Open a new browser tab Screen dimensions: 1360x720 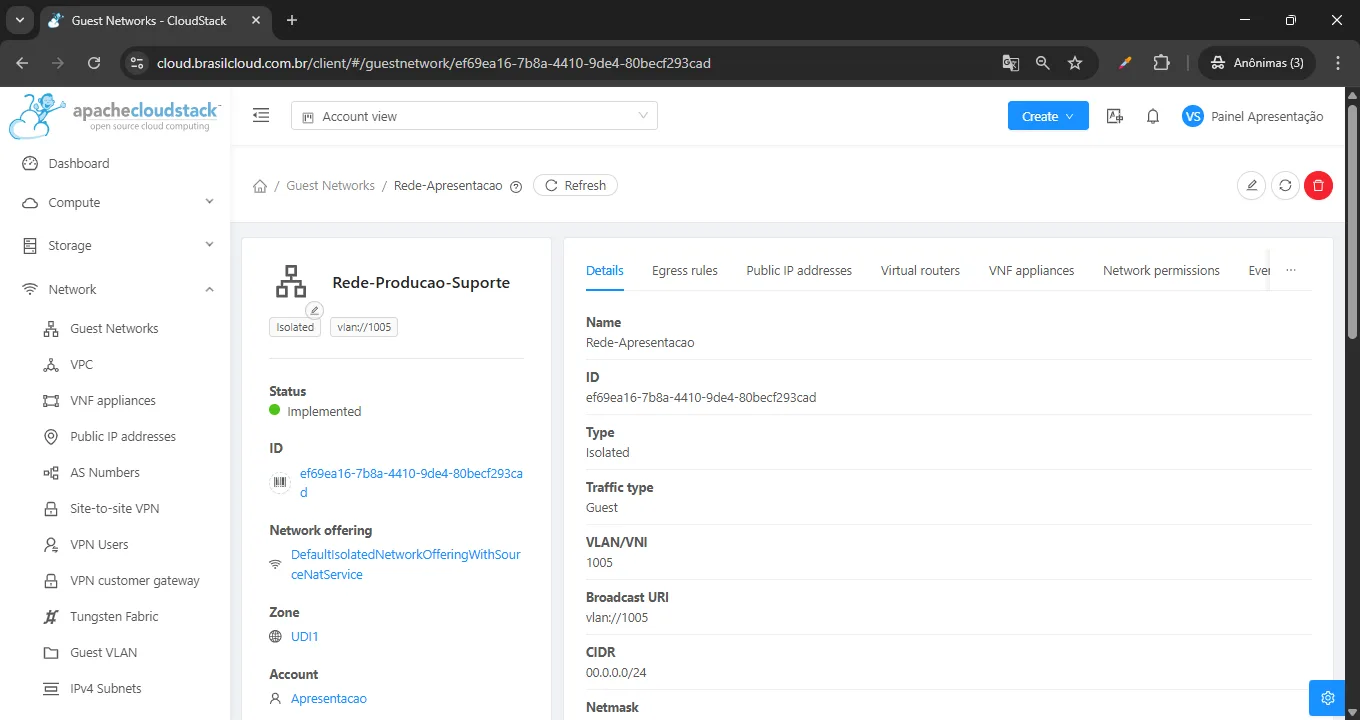pos(292,20)
